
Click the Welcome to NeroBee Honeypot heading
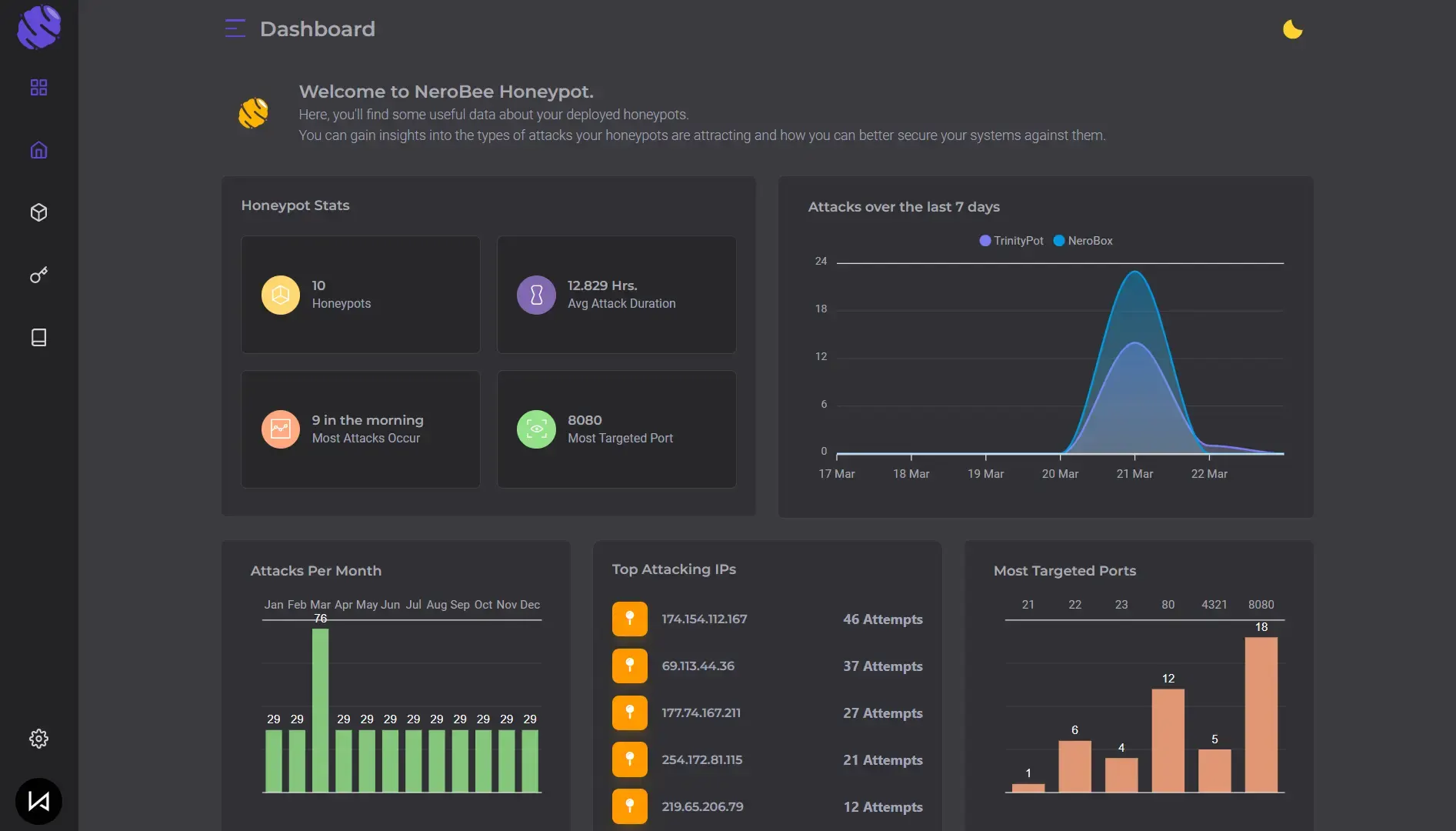[x=446, y=92]
